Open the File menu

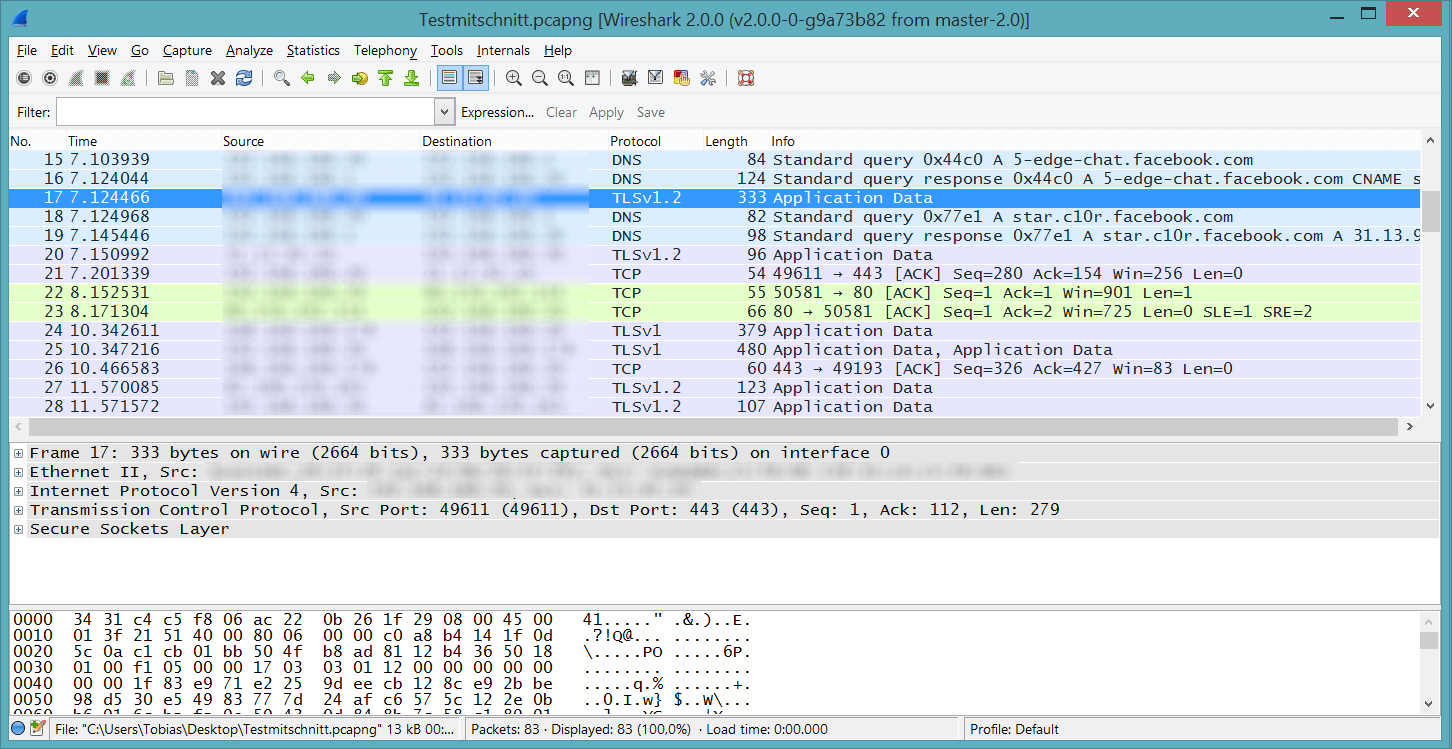click(27, 50)
